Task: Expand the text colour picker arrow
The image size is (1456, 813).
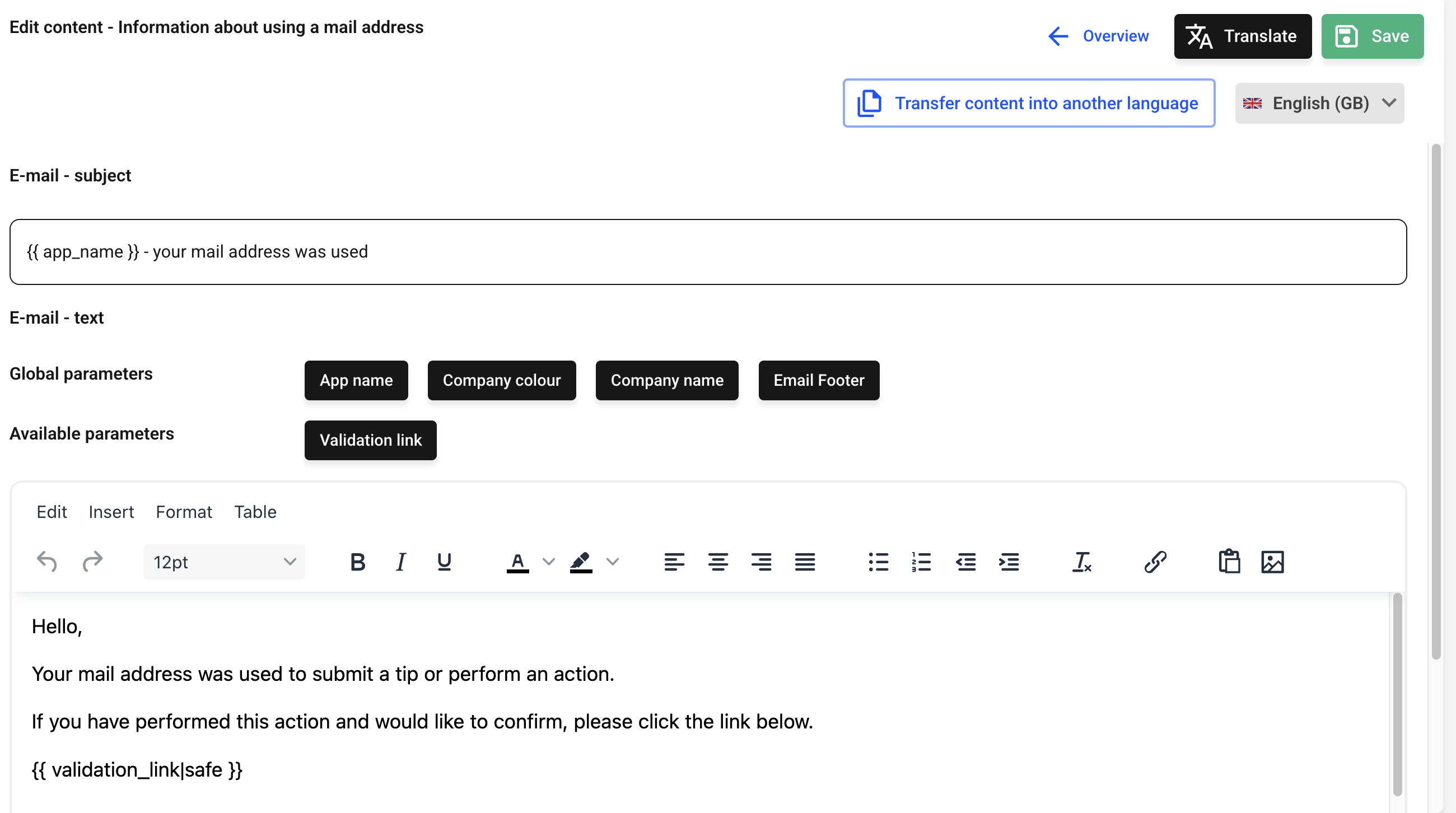Action: point(548,562)
